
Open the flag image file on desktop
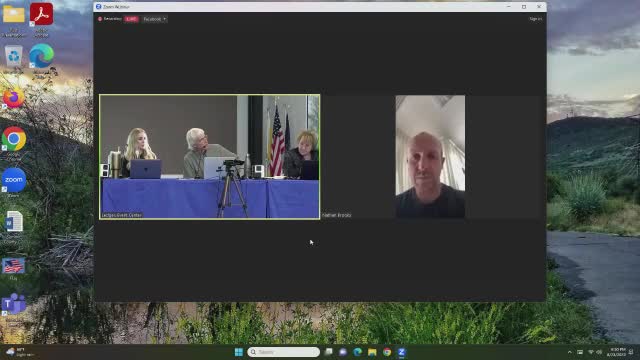(x=13, y=266)
